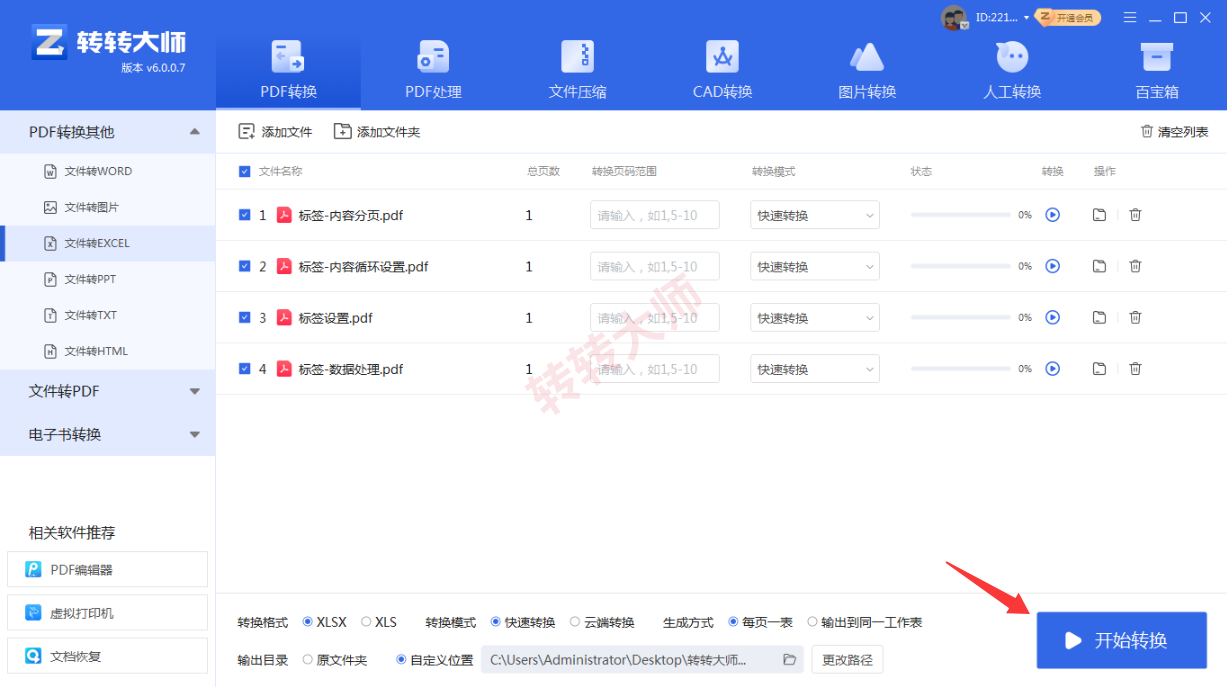
Task: Click PDF icon of 标签设置.pdf row
Action: 284,317
